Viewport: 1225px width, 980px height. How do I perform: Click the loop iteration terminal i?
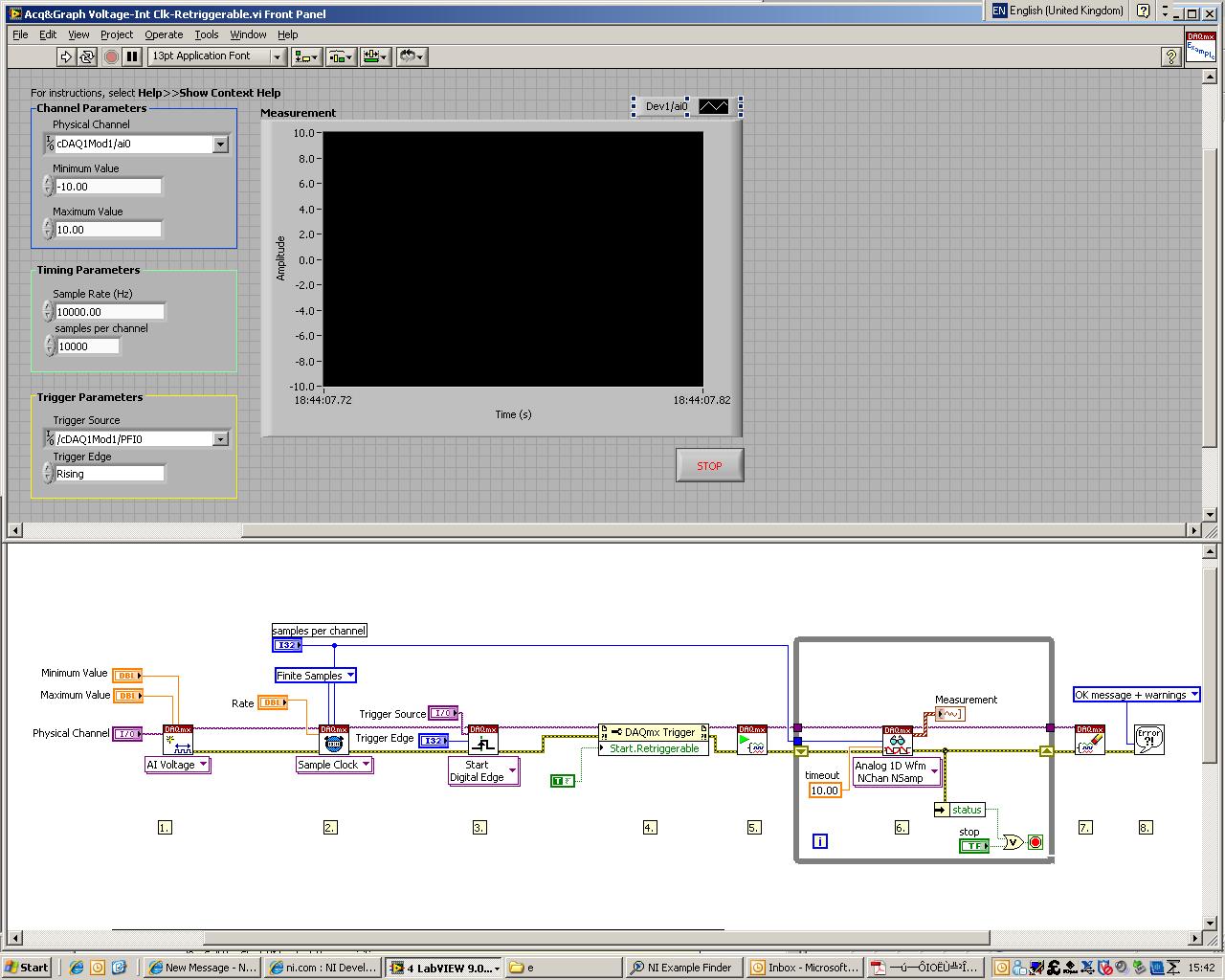coord(820,841)
